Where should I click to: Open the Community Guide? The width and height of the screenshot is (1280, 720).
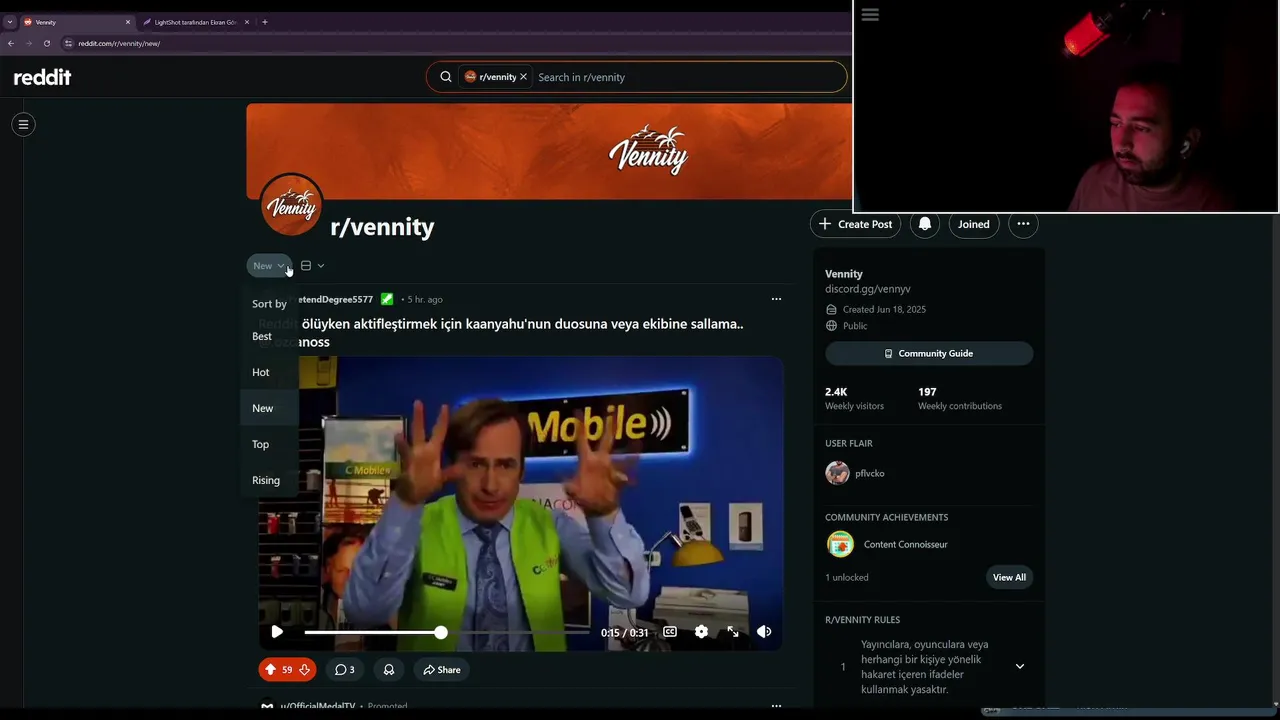tap(929, 353)
